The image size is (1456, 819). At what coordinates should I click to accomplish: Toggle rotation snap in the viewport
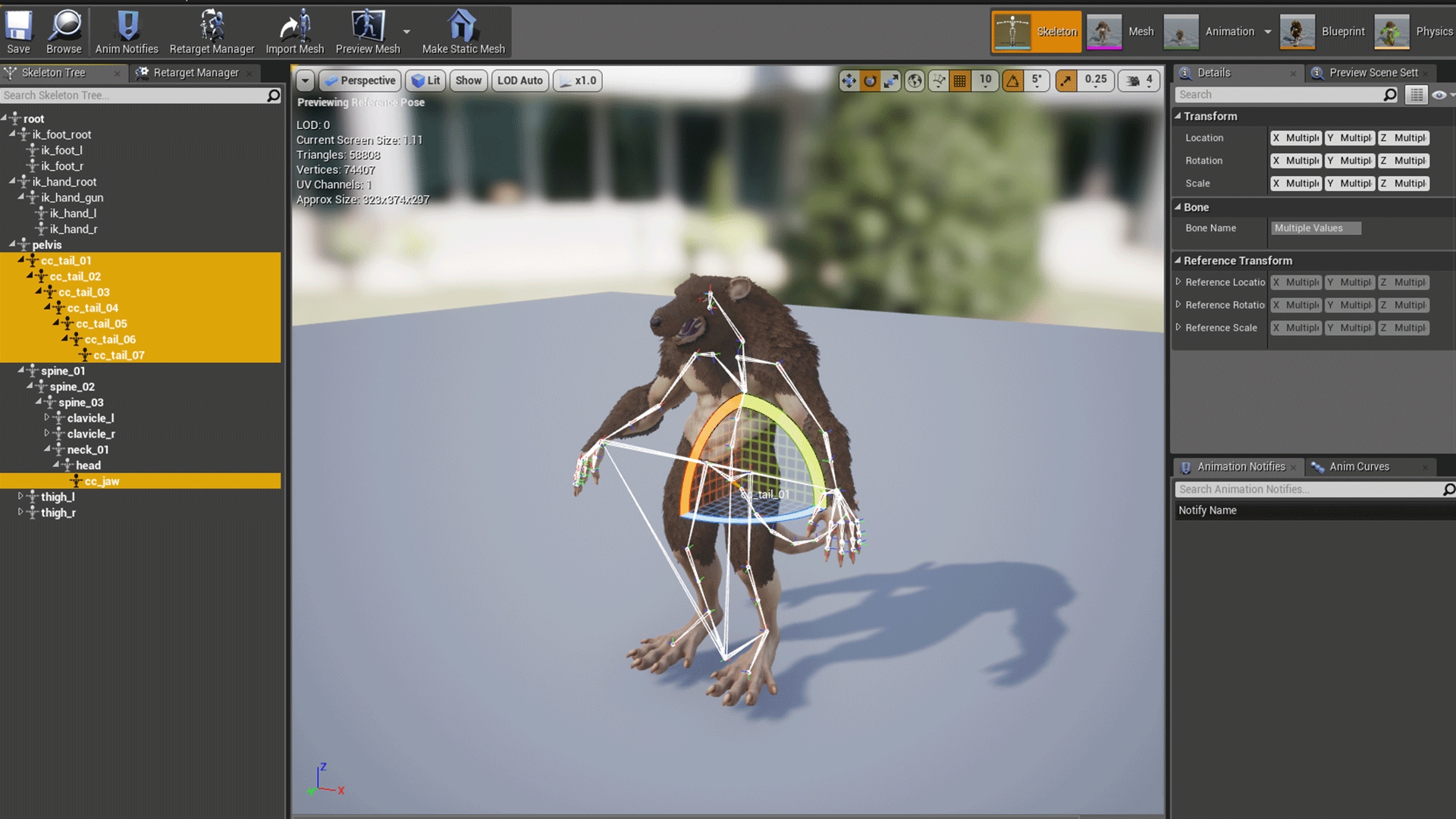point(1013,80)
